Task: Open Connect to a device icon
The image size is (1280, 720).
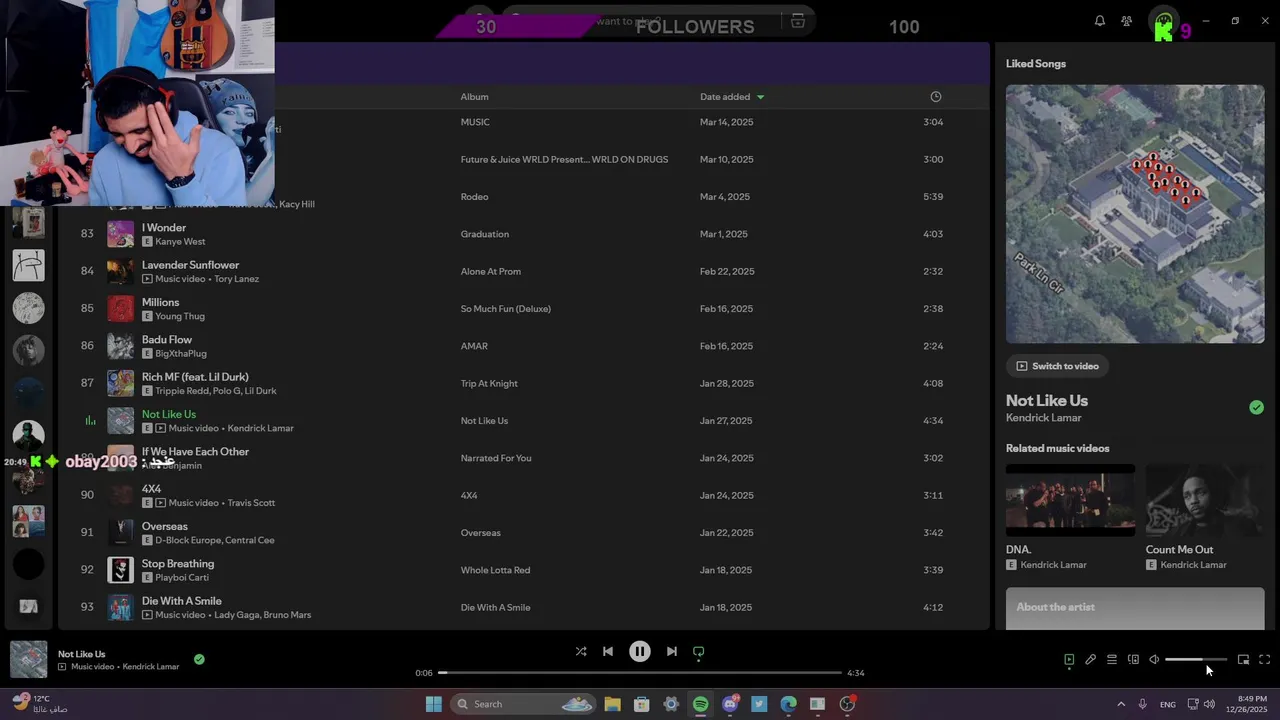Action: pyautogui.click(x=1133, y=660)
